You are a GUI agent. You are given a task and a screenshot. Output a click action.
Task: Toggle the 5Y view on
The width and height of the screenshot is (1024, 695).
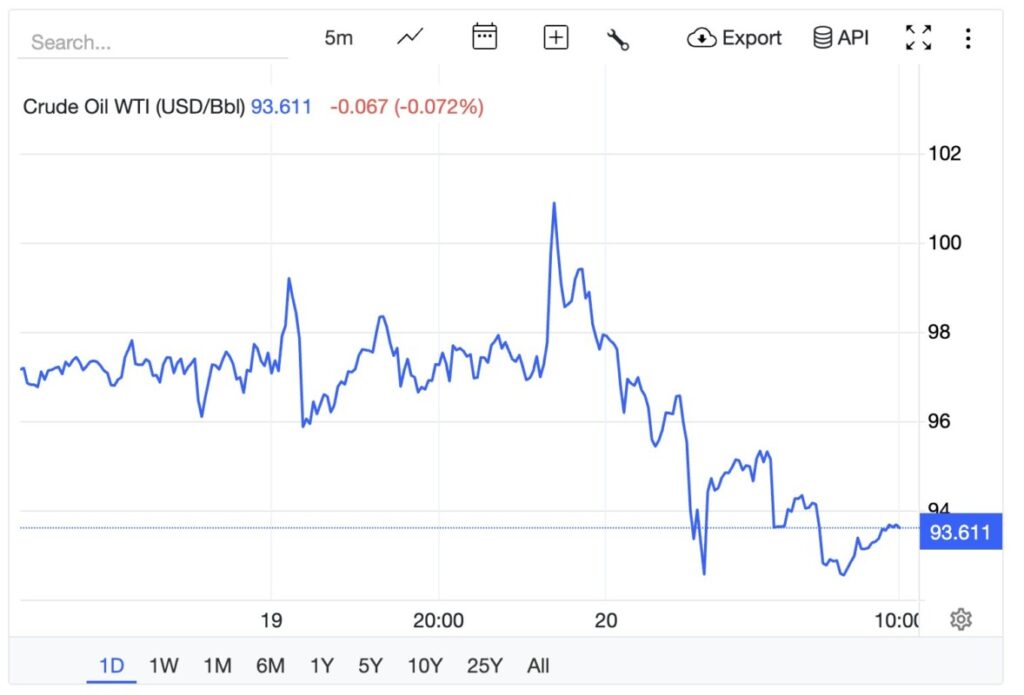pos(370,665)
